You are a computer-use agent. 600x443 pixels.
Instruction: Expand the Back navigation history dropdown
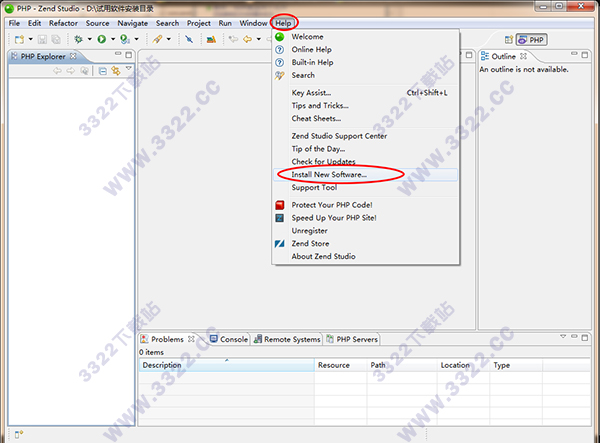point(259,39)
